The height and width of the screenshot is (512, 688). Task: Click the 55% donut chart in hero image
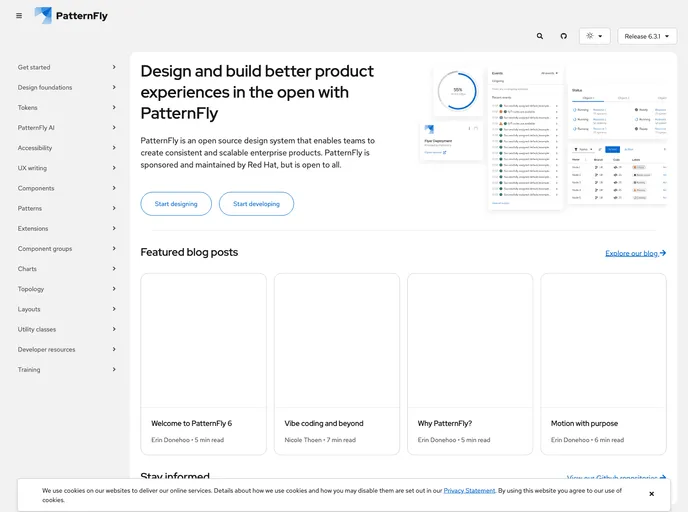click(457, 91)
